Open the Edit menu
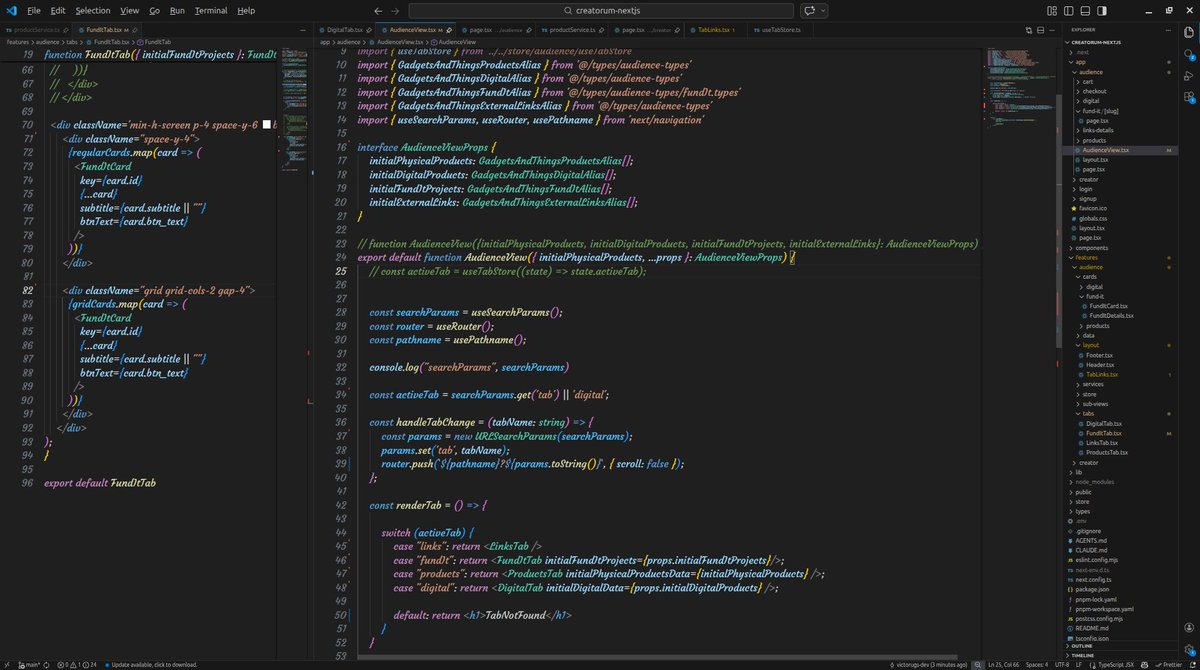1200x670 pixels. tap(58, 10)
